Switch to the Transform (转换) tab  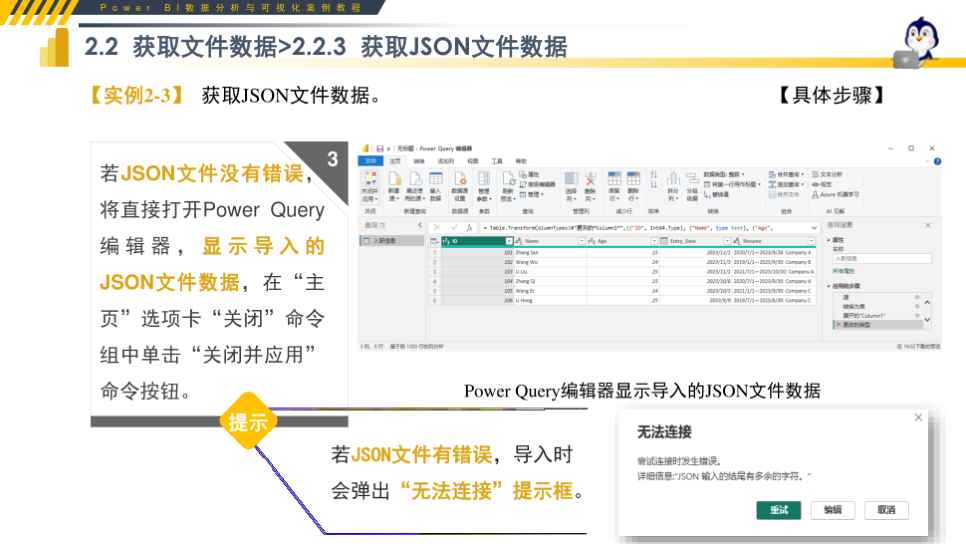pyautogui.click(x=419, y=161)
